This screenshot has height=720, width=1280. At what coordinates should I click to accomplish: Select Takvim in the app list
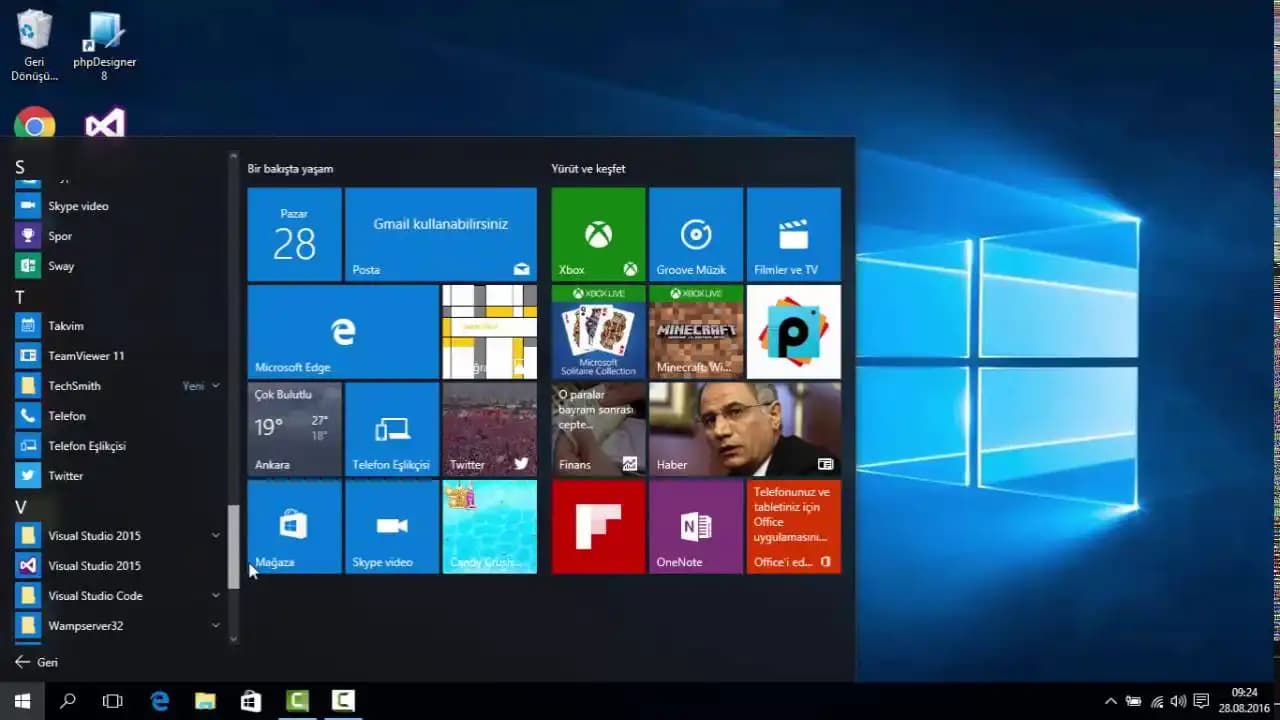click(x=66, y=326)
